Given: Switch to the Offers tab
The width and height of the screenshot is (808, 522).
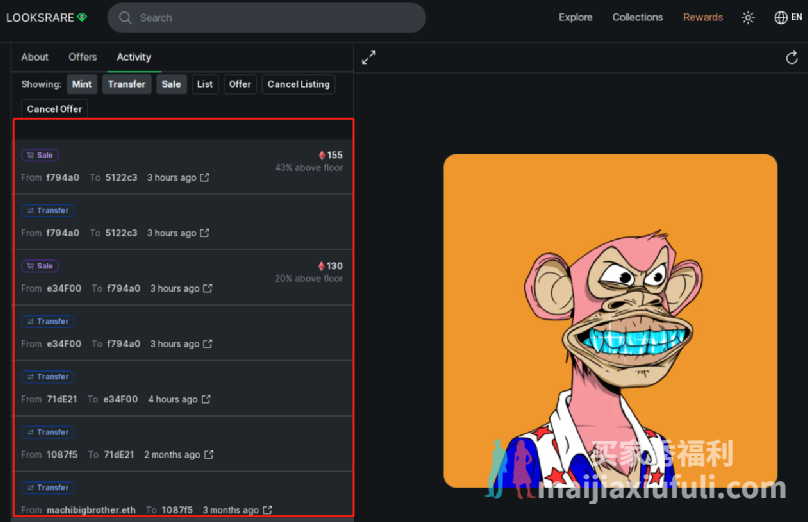Looking at the screenshot, I should pos(82,57).
